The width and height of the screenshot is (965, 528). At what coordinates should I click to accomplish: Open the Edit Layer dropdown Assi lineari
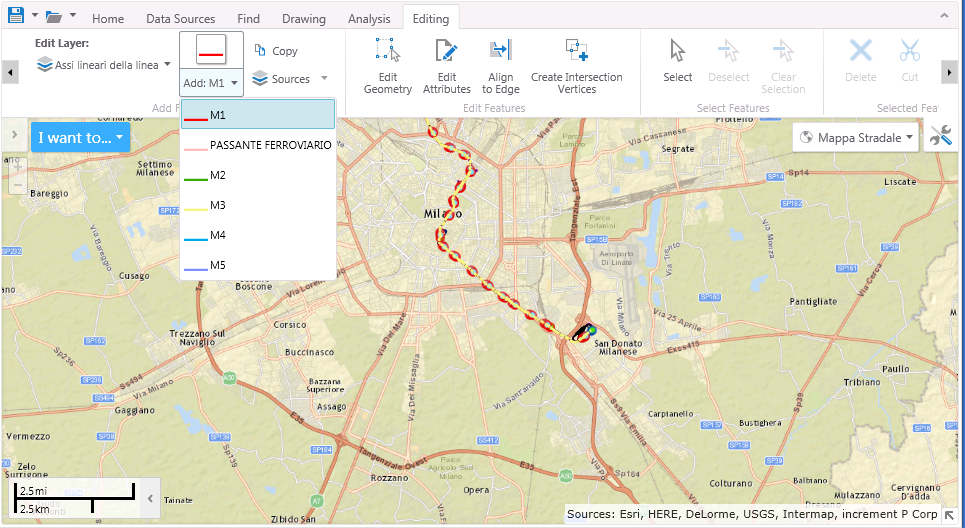pyautogui.click(x=103, y=65)
